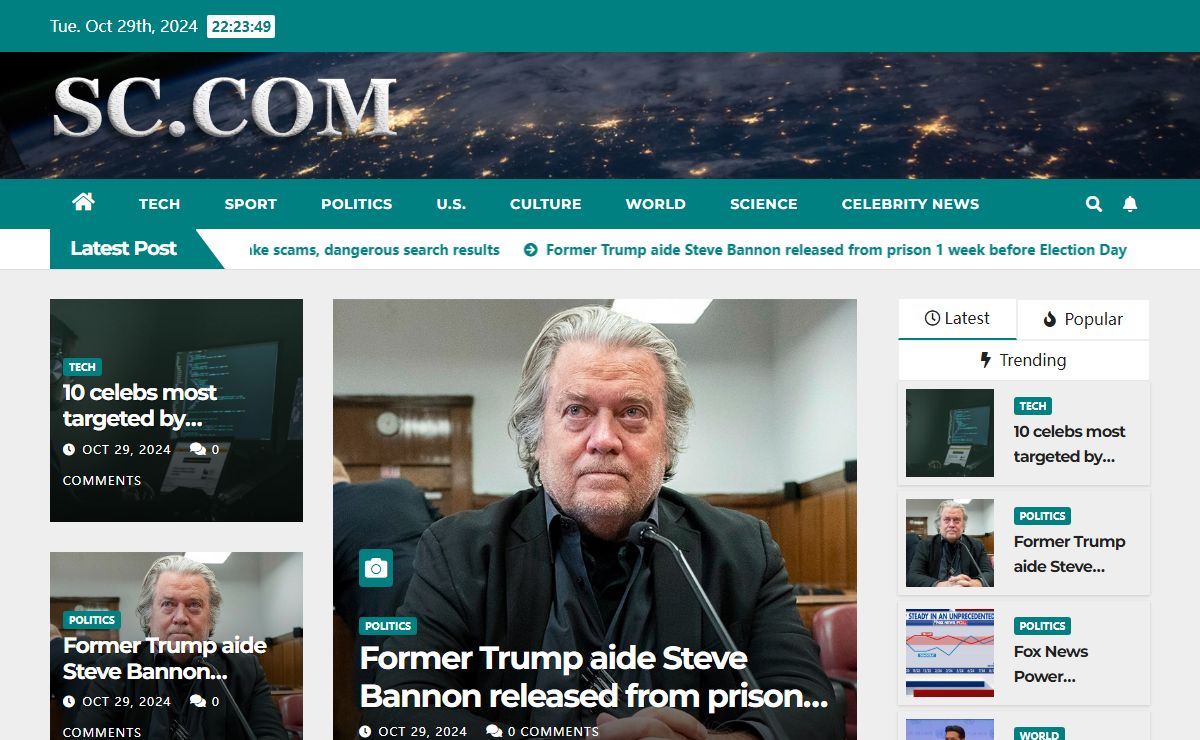The image size is (1200, 740).
Task: Open the CELEBRITY NEWS menu item
Action: (x=910, y=204)
